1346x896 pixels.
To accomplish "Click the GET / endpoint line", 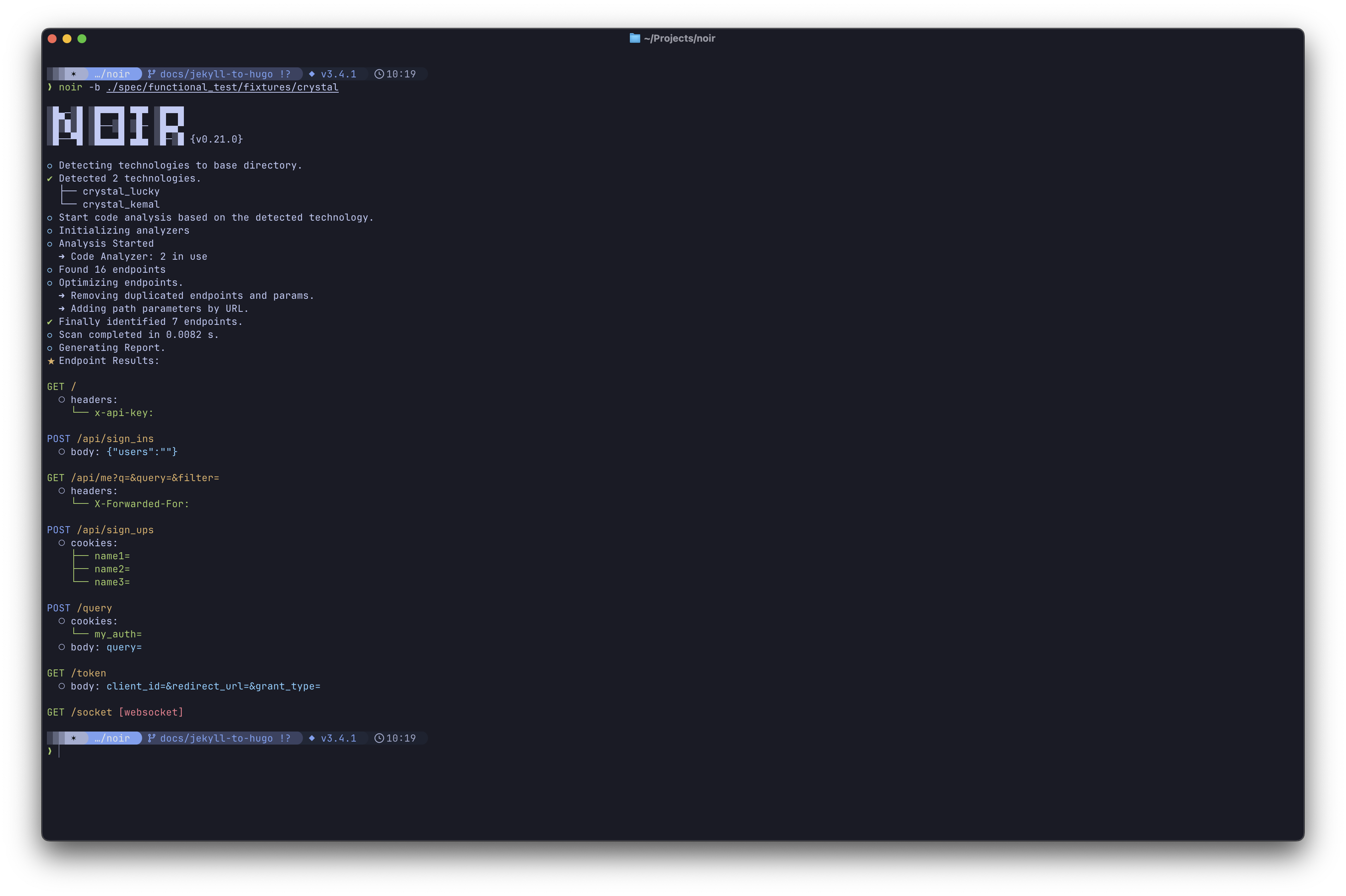I will tap(62, 387).
